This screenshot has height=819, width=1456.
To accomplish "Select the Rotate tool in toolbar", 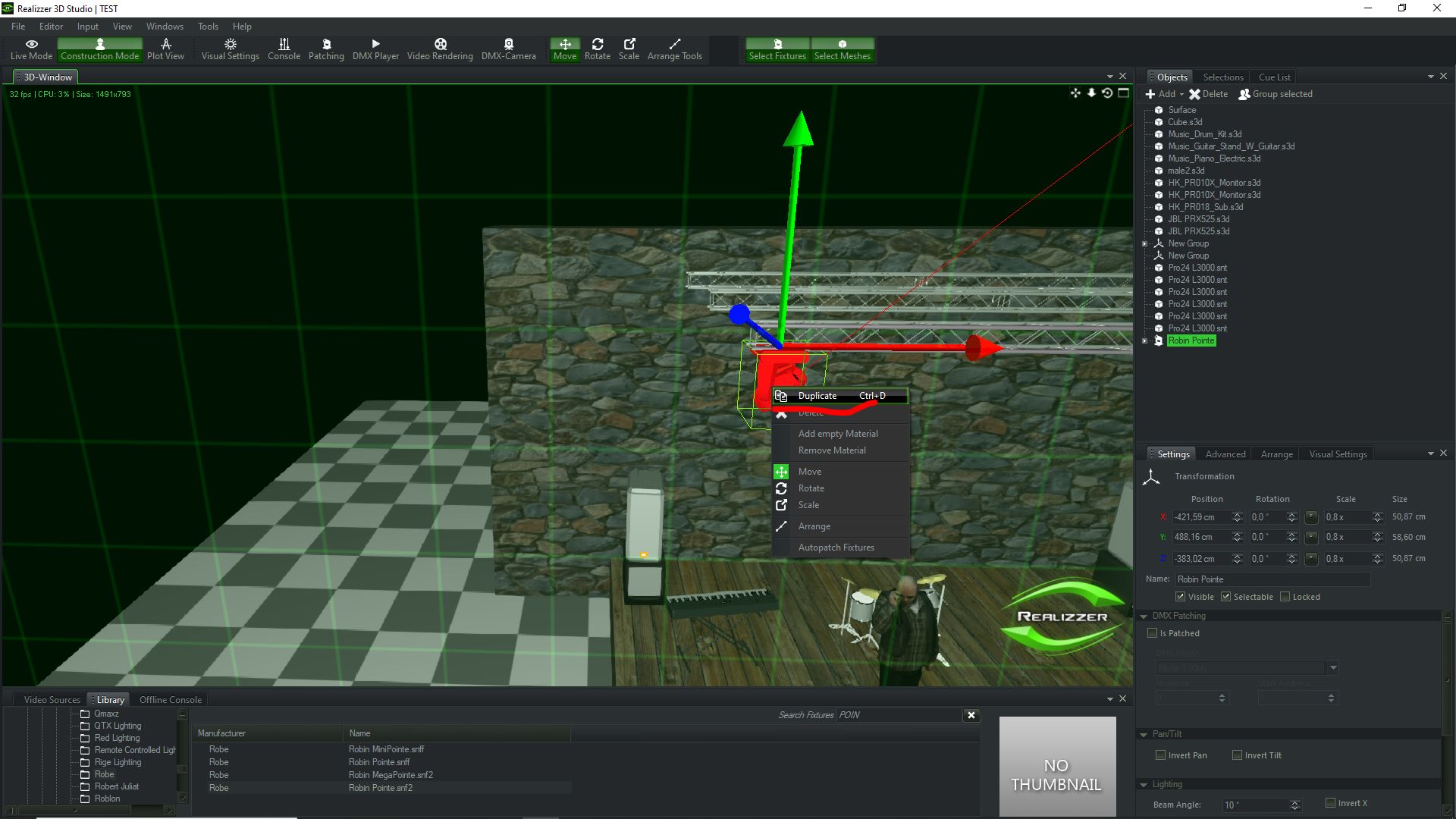I will pos(597,49).
